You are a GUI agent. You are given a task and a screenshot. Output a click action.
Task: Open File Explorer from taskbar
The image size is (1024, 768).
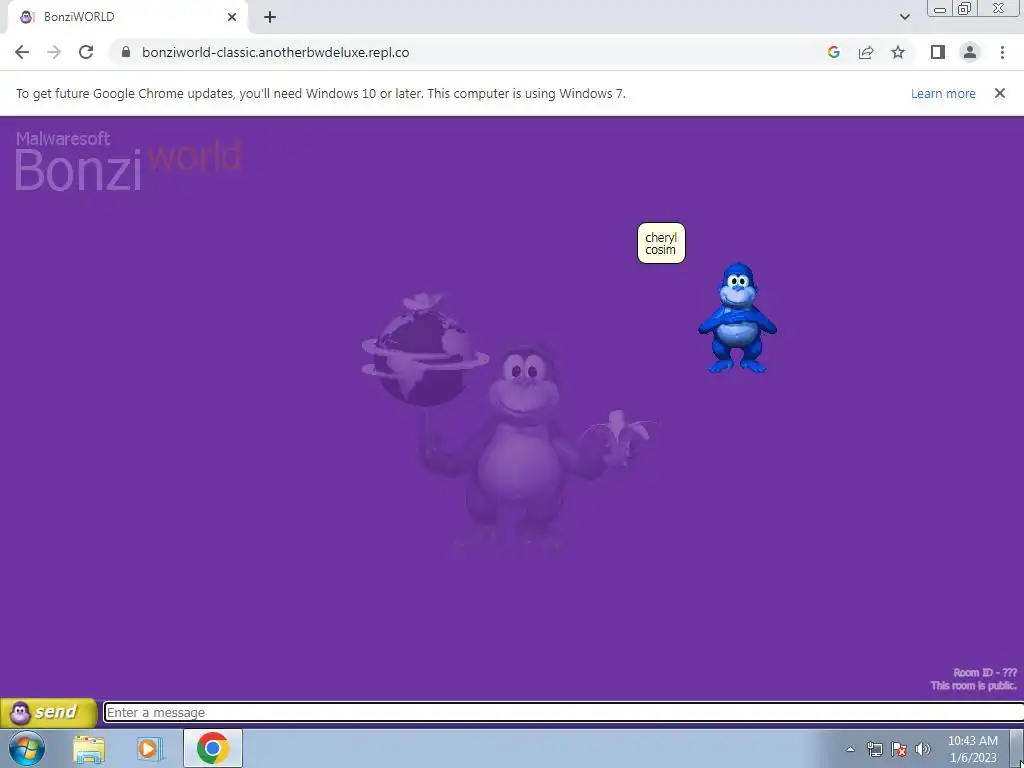point(89,749)
